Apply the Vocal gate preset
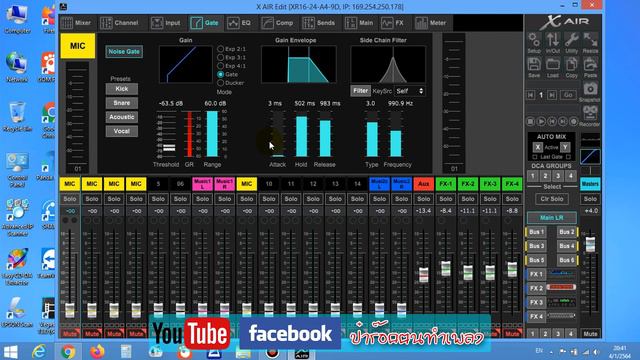The image size is (640, 360). (122, 131)
